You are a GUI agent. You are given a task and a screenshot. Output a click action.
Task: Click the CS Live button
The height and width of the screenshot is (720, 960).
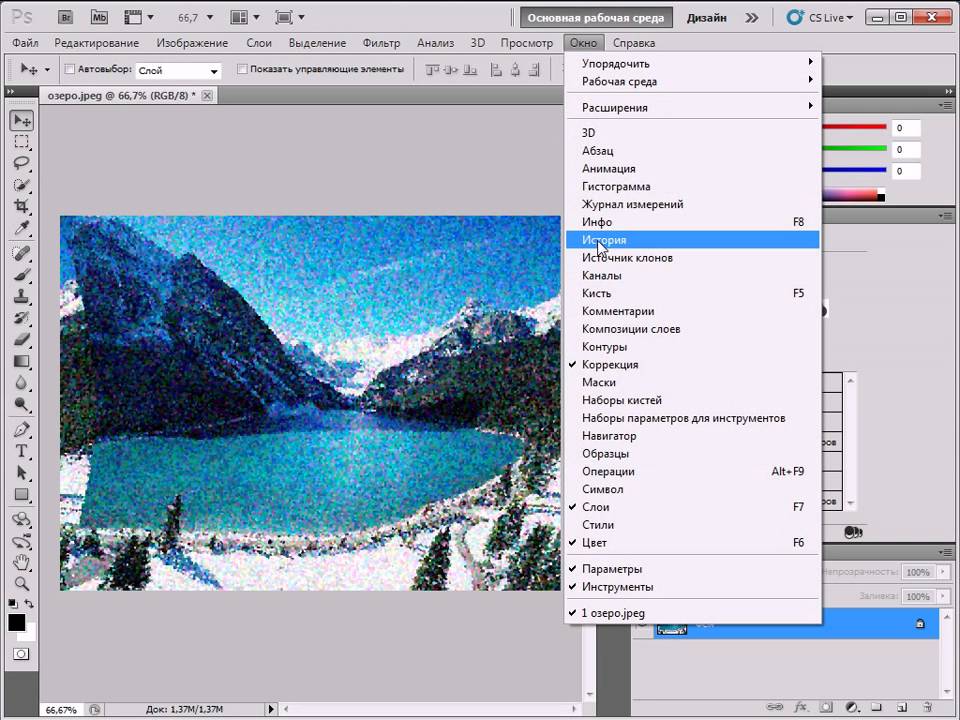pos(814,17)
